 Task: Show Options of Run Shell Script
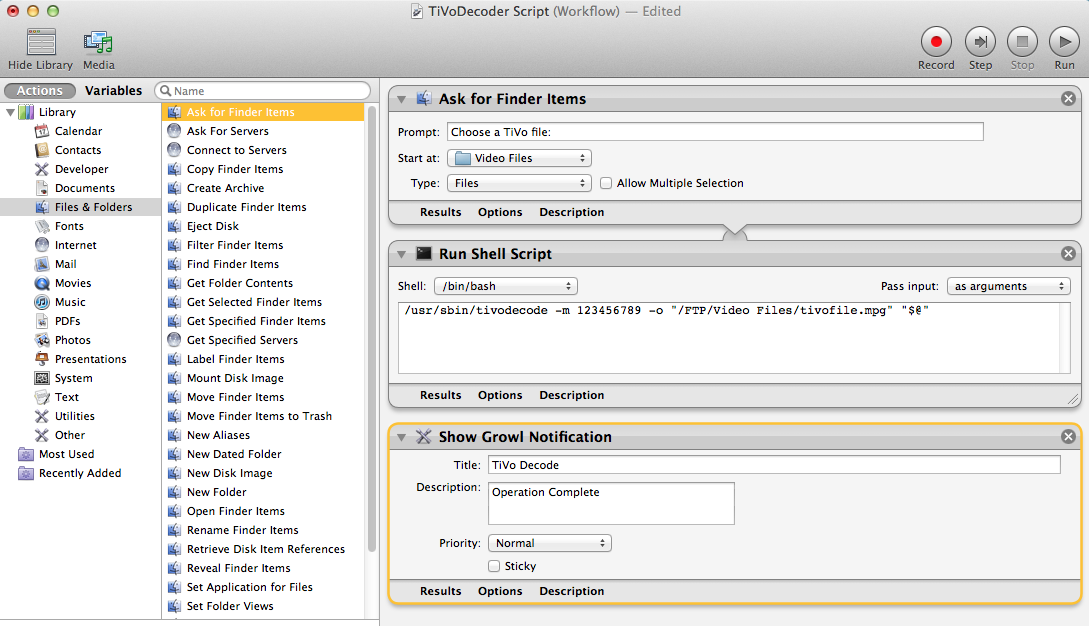coord(500,395)
